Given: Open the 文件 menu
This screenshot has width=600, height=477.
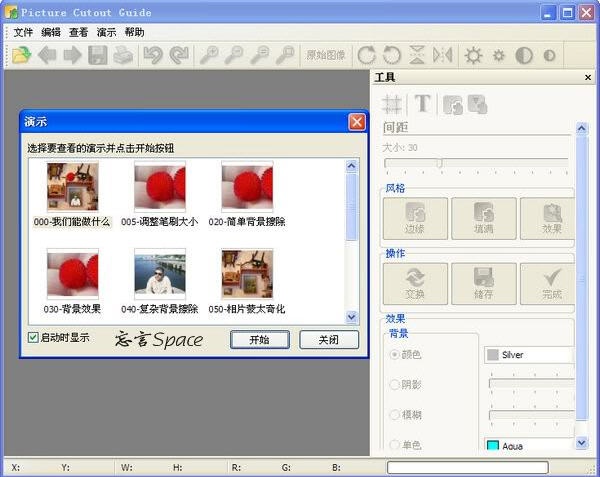Looking at the screenshot, I should point(23,32).
